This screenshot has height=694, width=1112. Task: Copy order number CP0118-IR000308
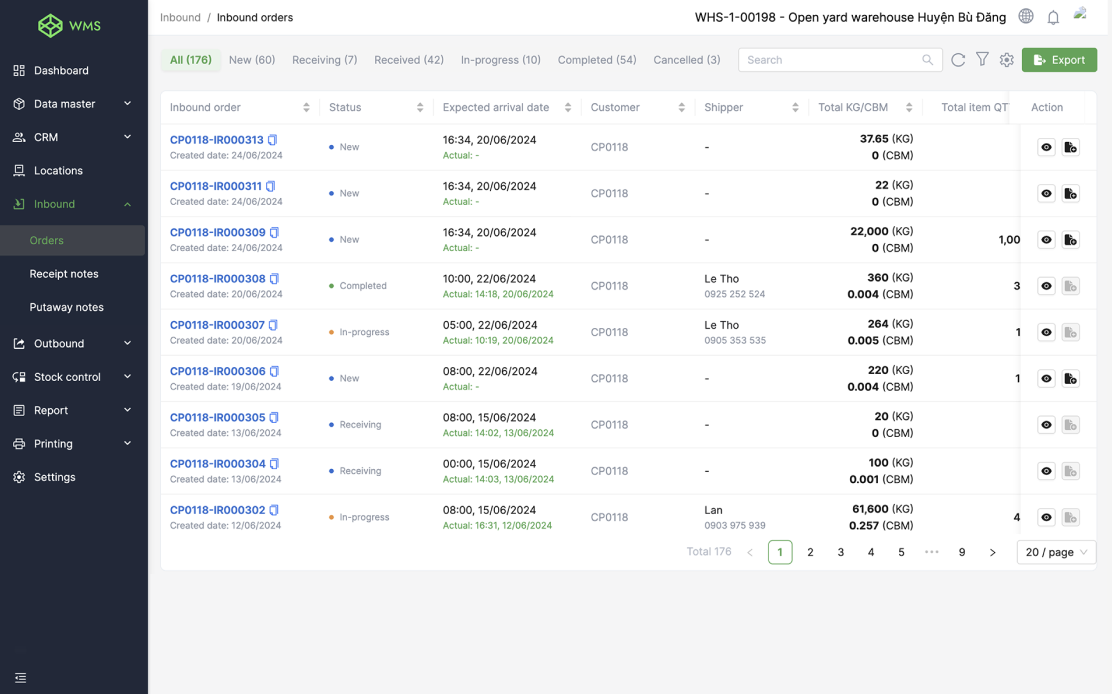pyautogui.click(x=274, y=279)
